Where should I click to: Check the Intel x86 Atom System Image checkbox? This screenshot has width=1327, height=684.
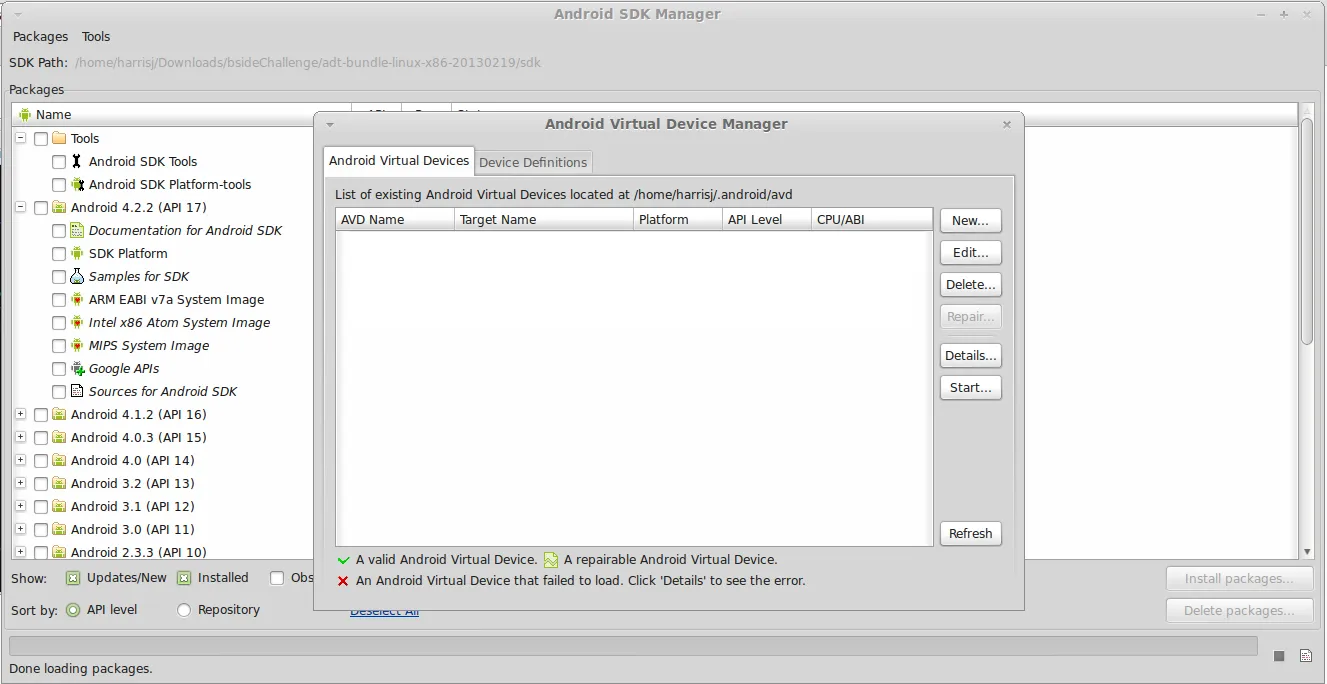[x=59, y=323]
